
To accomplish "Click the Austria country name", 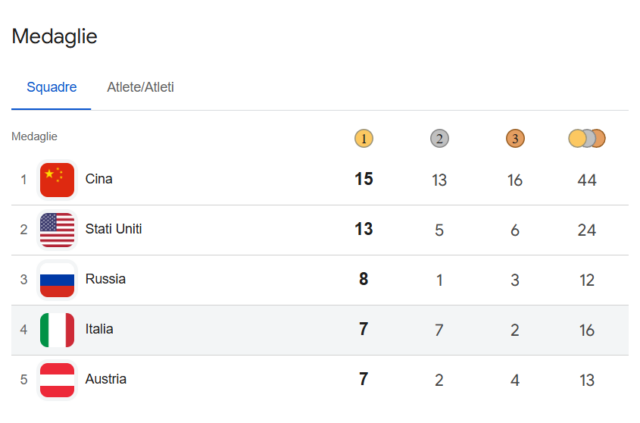I will (106, 379).
